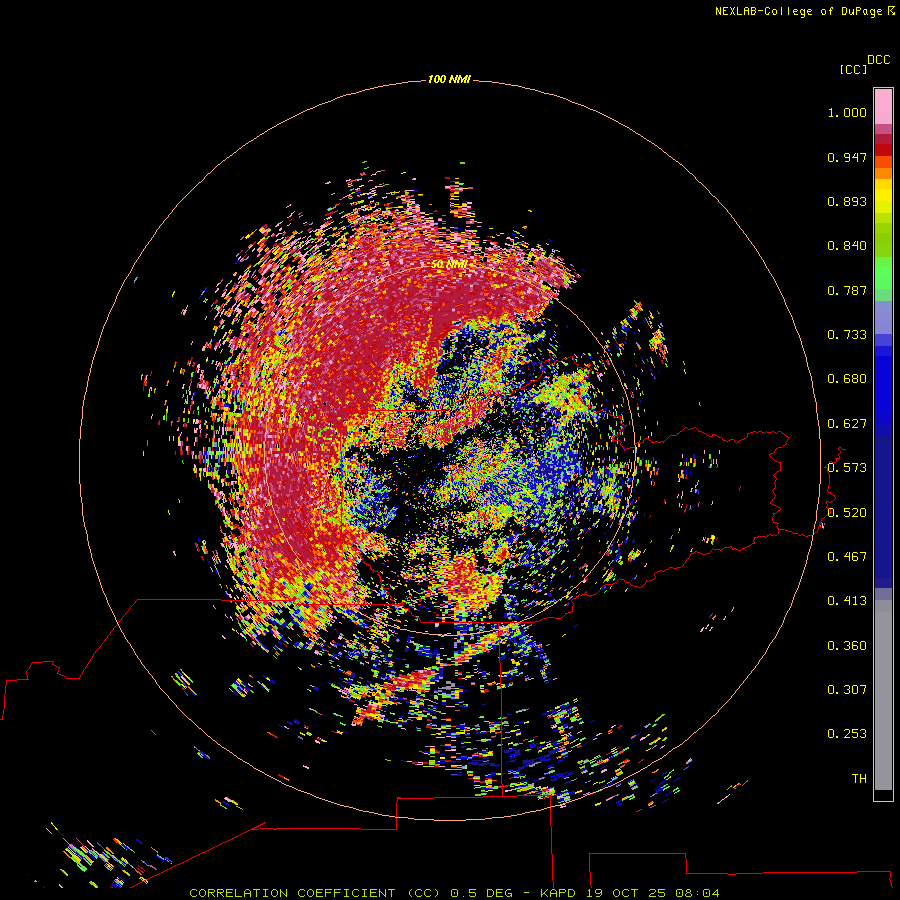Click the 0.840 legend value
Image resolution: width=900 pixels, height=900 pixels.
pyautogui.click(x=847, y=246)
